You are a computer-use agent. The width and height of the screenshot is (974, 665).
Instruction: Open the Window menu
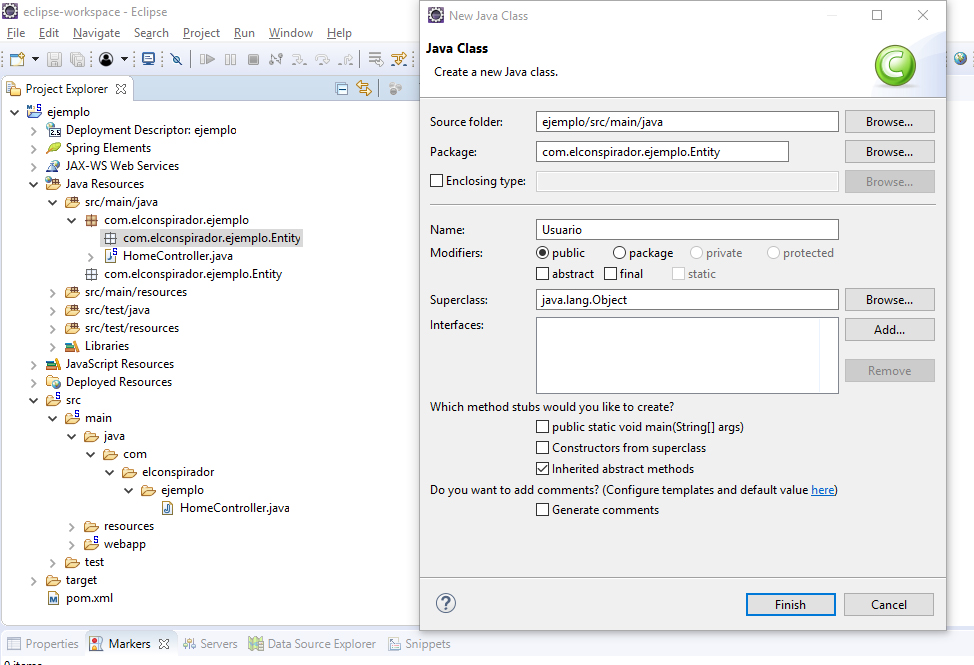291,33
